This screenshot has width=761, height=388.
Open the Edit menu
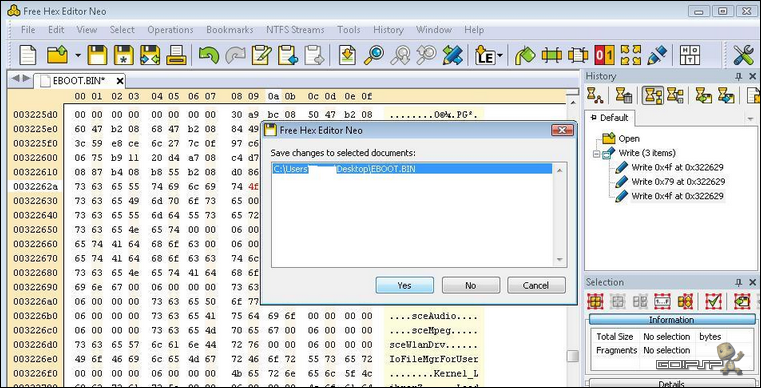(56, 30)
